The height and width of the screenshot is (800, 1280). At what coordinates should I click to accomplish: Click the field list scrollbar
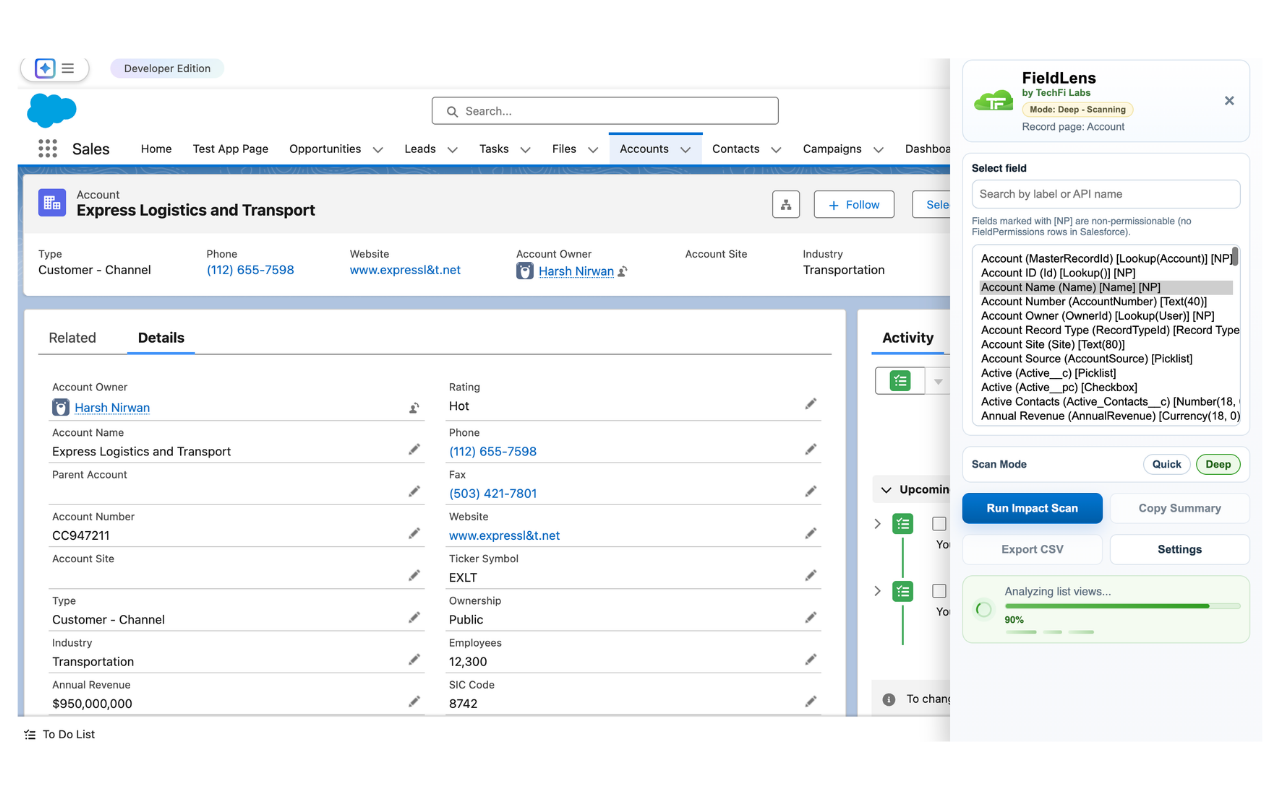(1235, 257)
